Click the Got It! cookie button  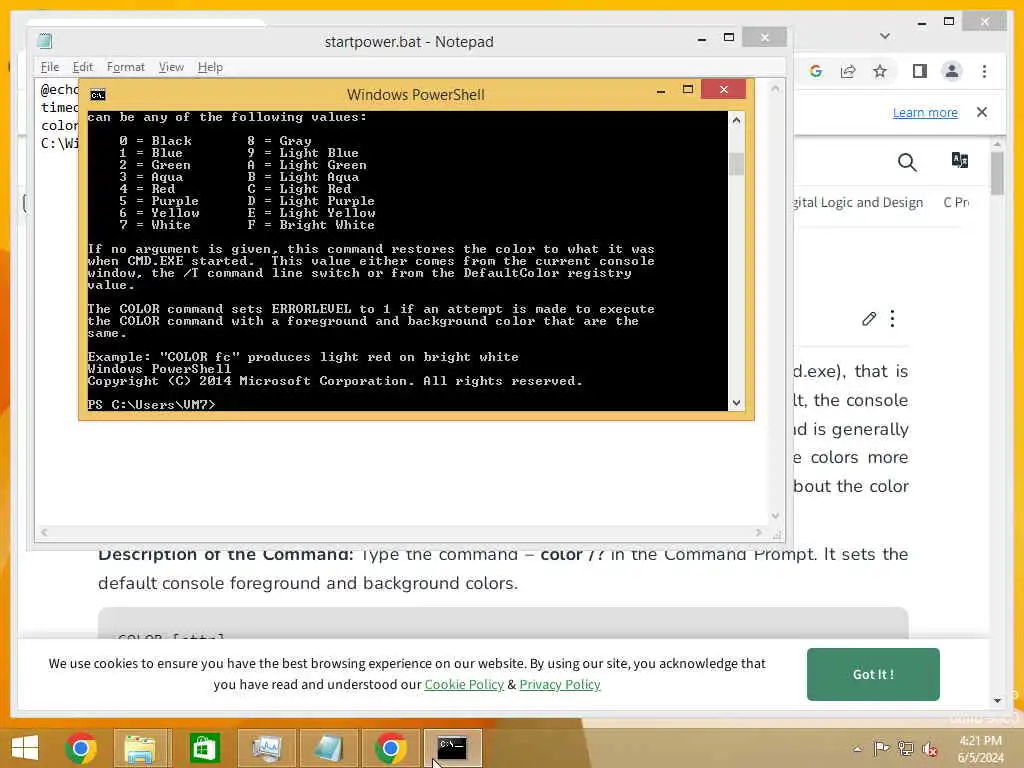(873, 675)
